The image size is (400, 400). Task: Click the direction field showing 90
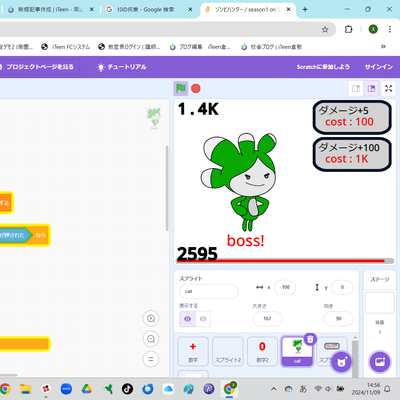(338, 319)
